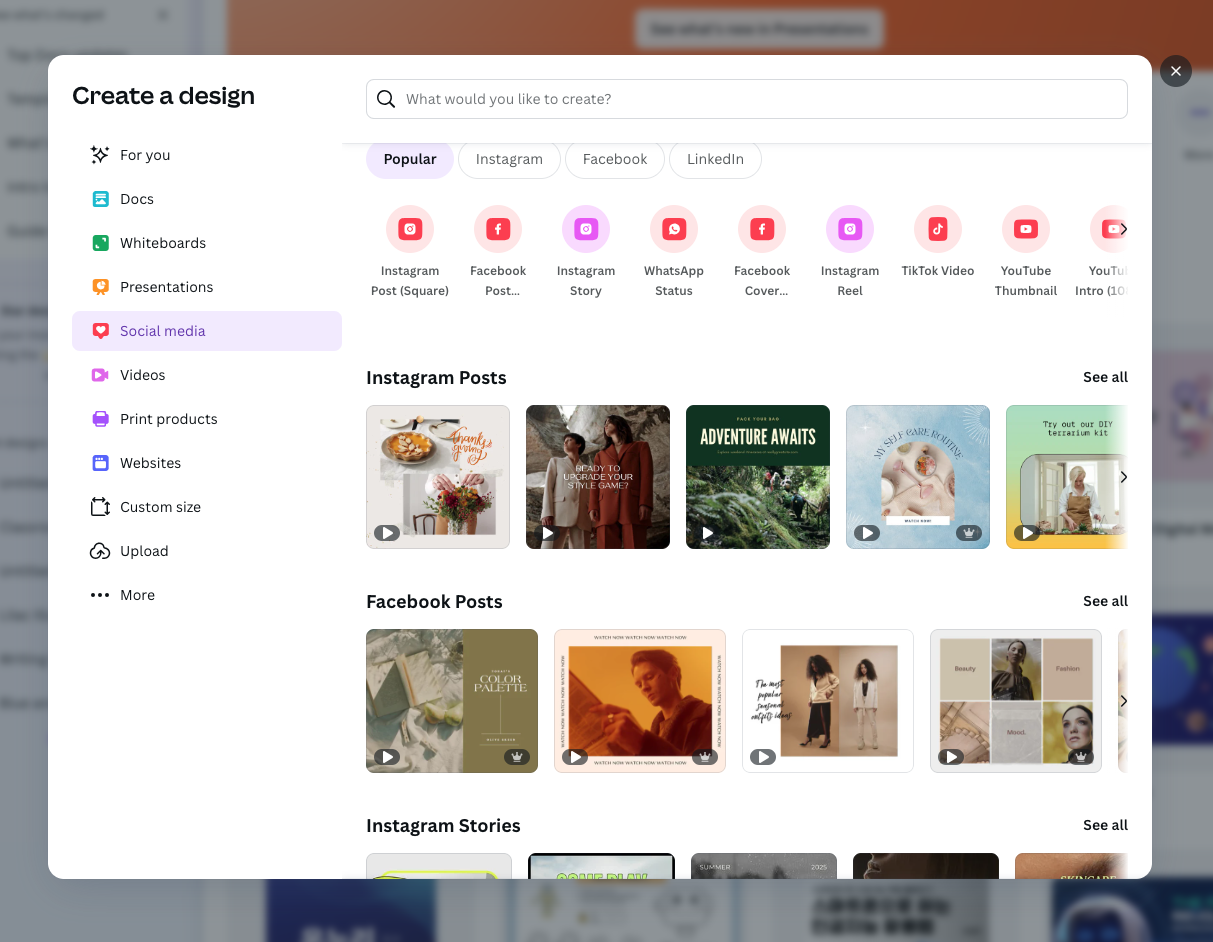Screen dimensions: 1213x942
Task: Click crown badge on Color Palette template
Action: point(516,757)
